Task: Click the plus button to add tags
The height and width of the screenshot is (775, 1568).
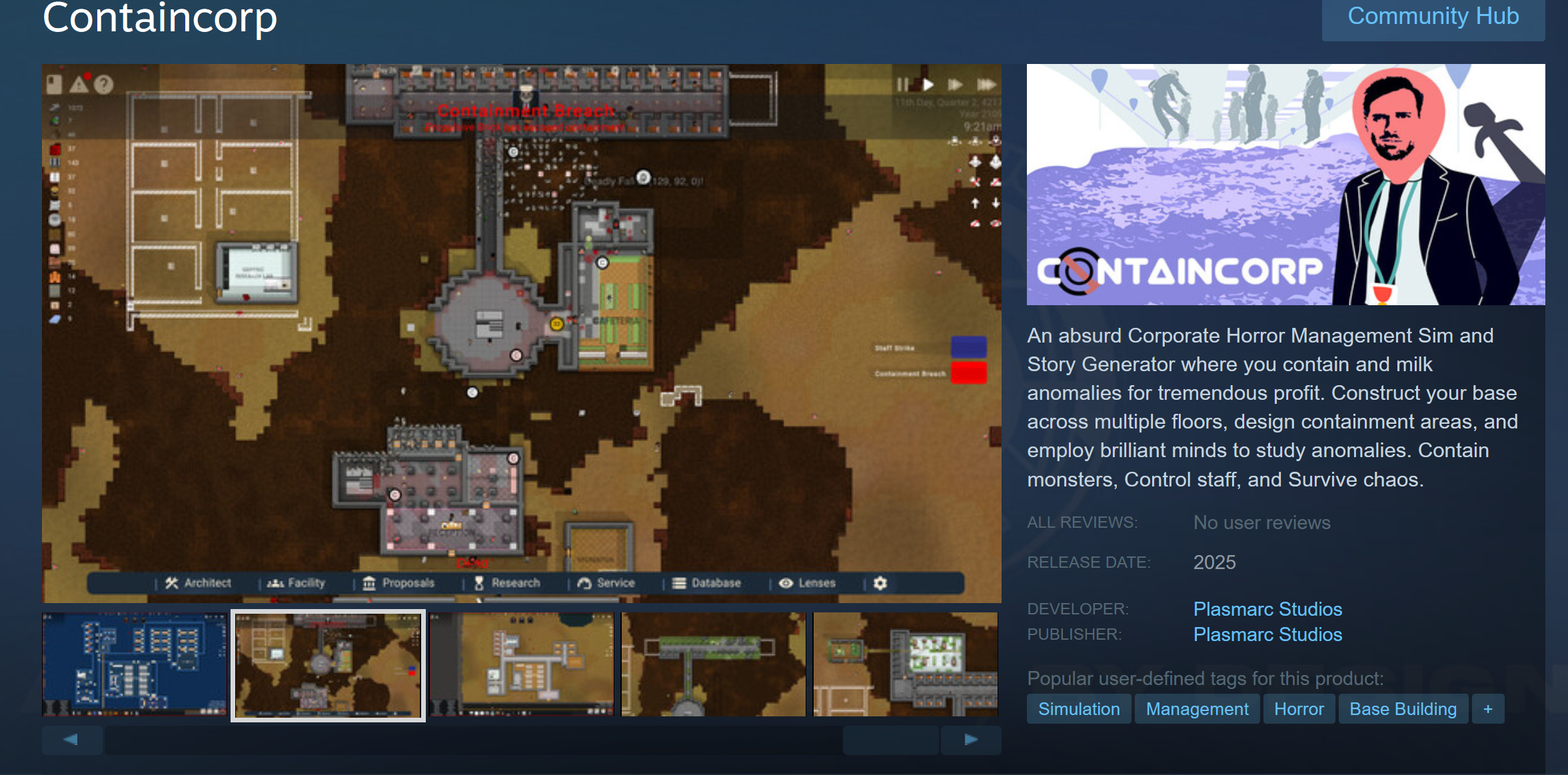Action: coord(1488,709)
